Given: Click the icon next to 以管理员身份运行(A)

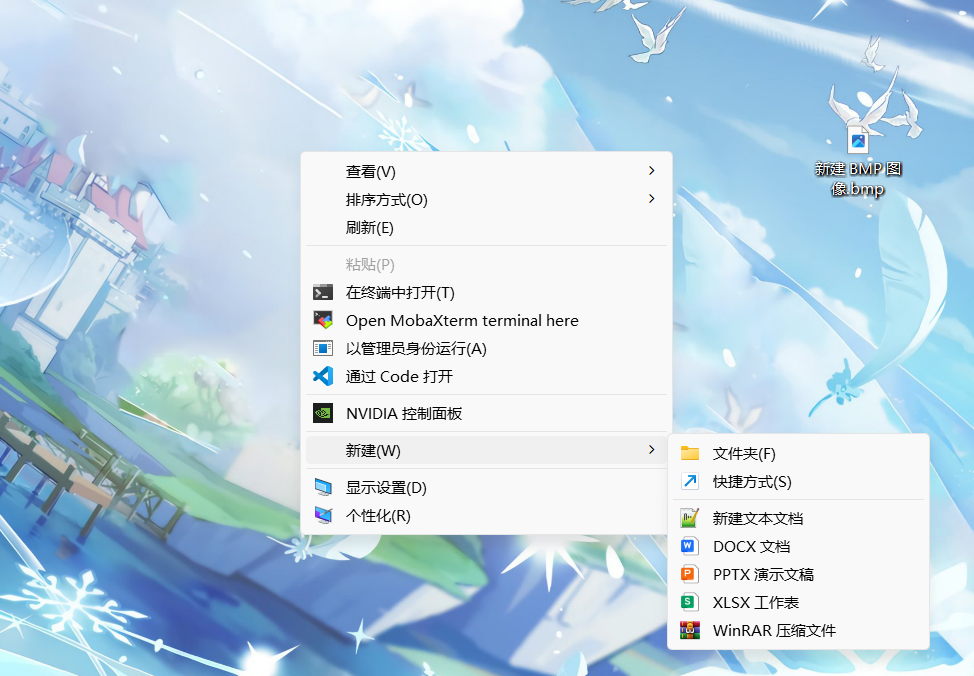Looking at the screenshot, I should pos(322,348).
